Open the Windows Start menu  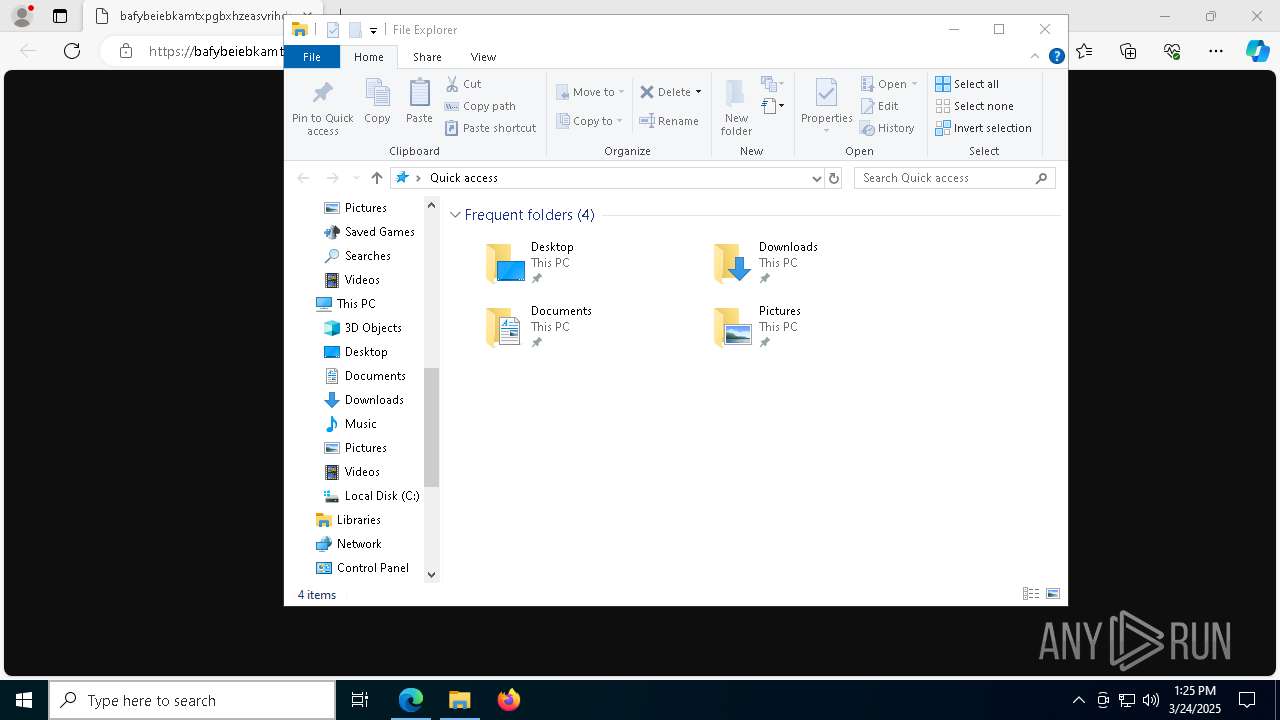(24, 700)
